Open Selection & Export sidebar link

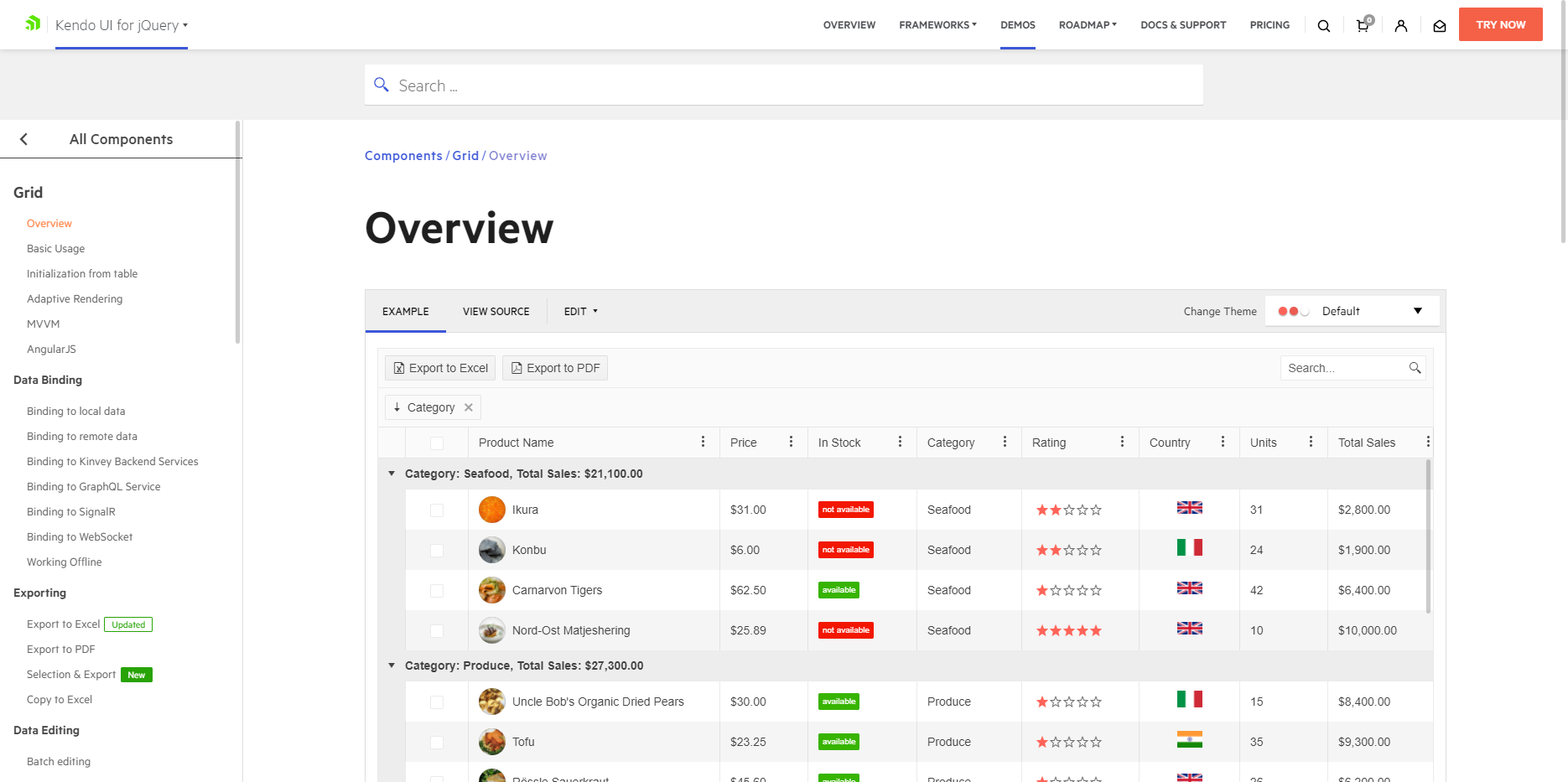coord(71,675)
